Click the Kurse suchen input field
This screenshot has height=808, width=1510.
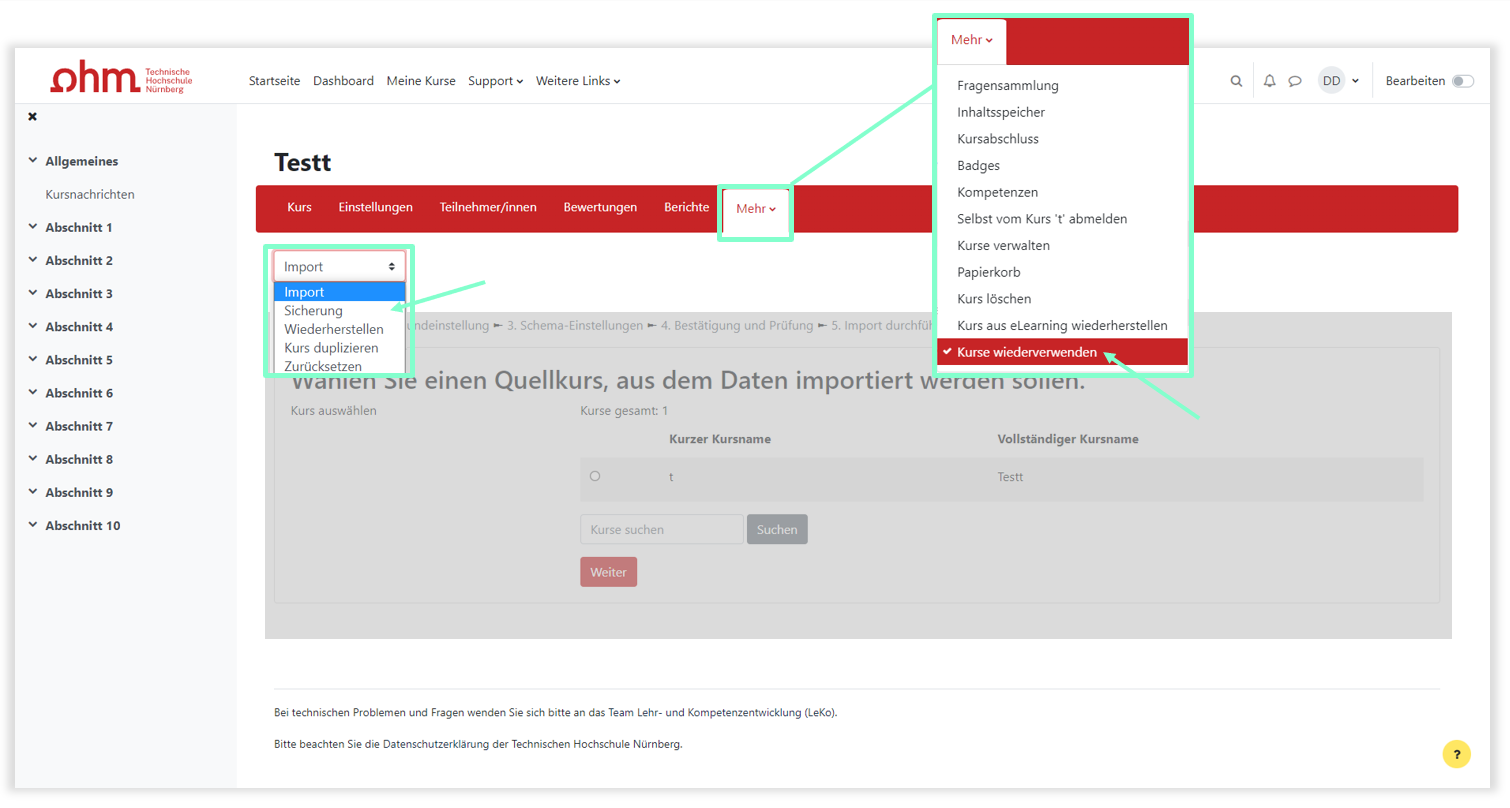coord(661,529)
